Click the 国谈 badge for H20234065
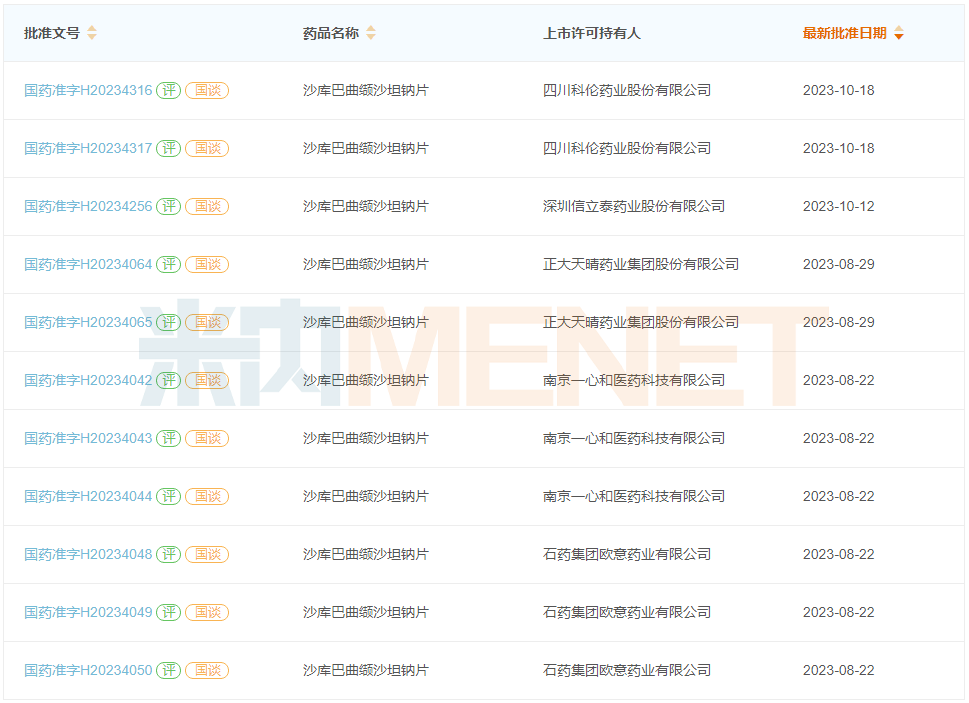 [207, 322]
